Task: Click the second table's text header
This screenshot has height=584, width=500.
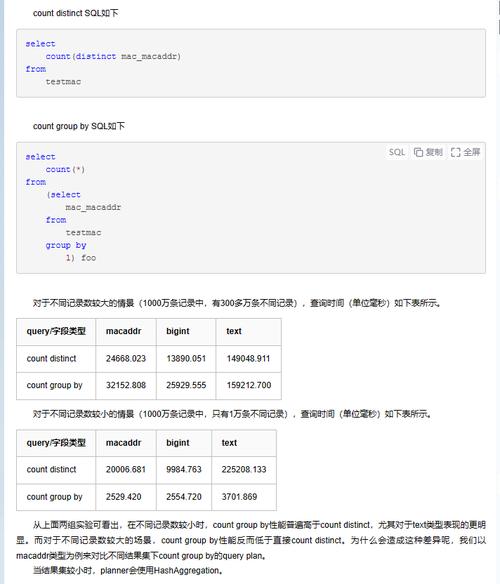Action: pyautogui.click(x=229, y=443)
